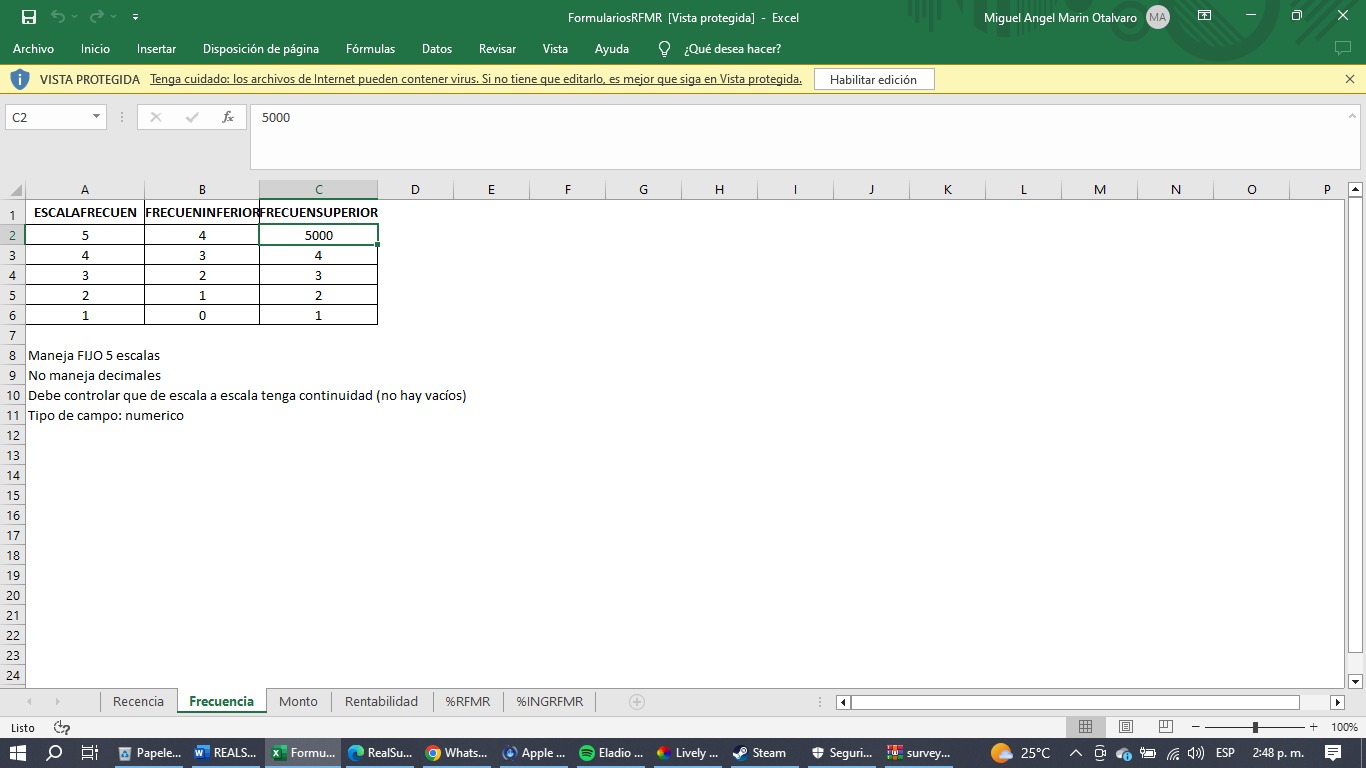Select Page Break Preview view icon
1366x768 pixels.
click(1165, 727)
